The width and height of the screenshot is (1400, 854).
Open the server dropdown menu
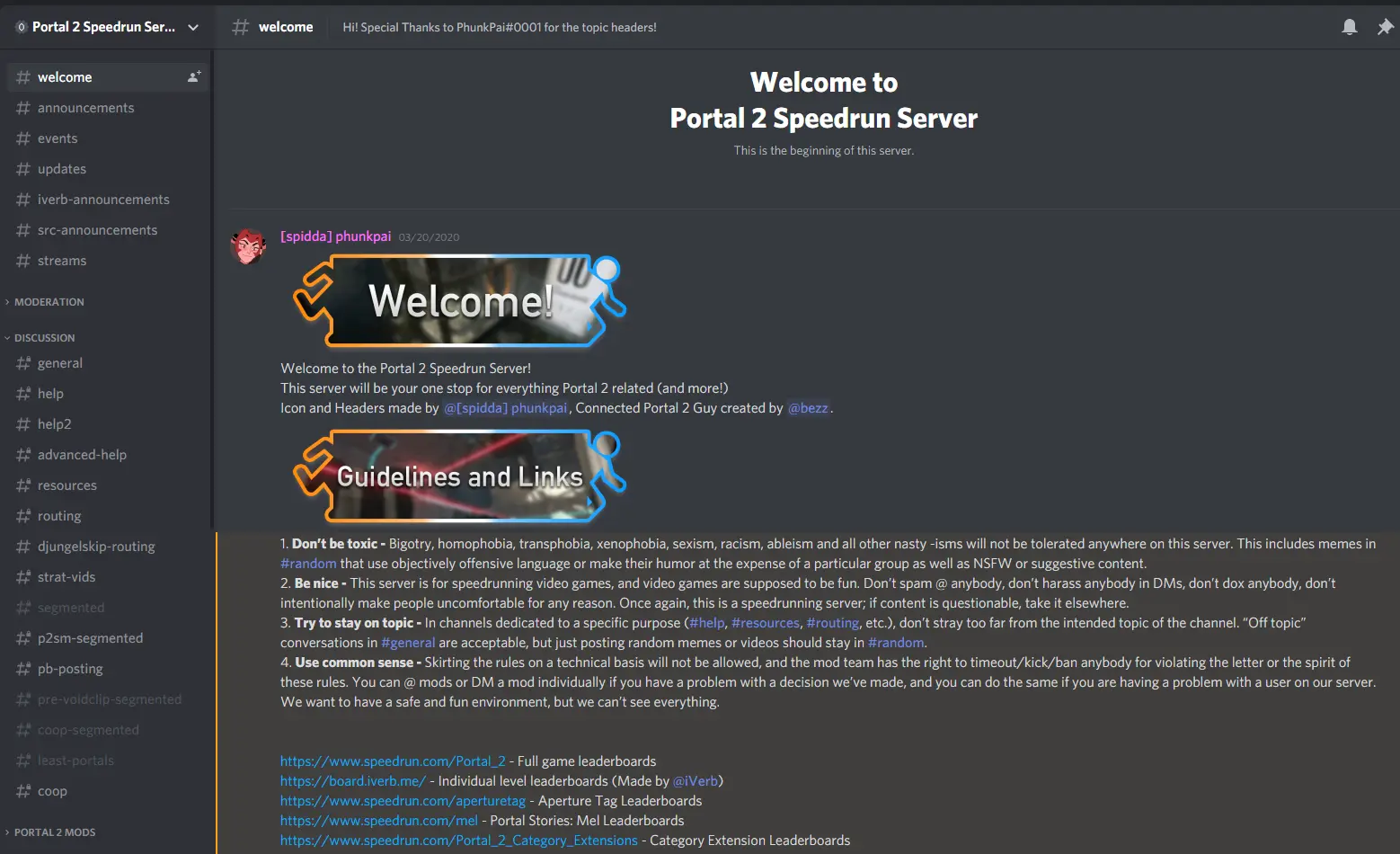(193, 27)
